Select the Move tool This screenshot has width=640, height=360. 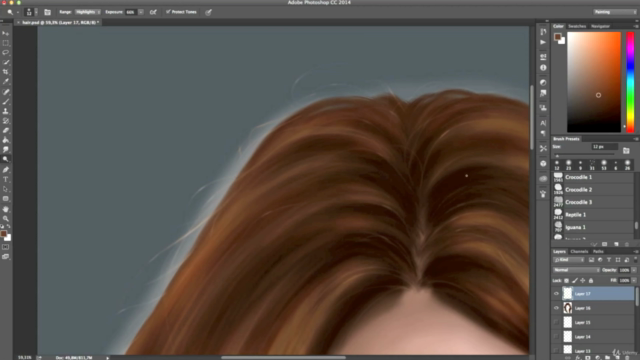[6, 33]
